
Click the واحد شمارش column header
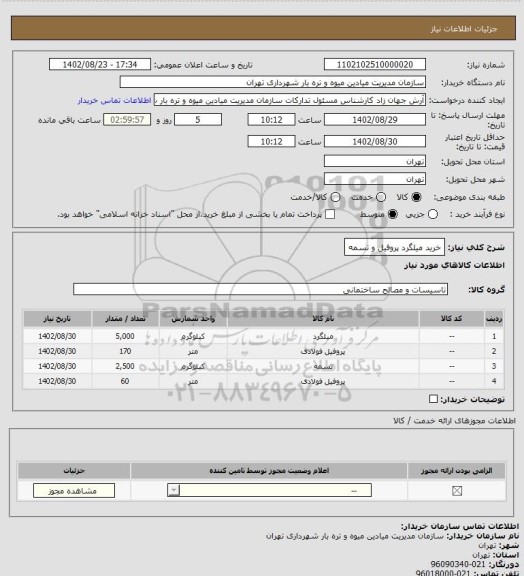coord(193,319)
